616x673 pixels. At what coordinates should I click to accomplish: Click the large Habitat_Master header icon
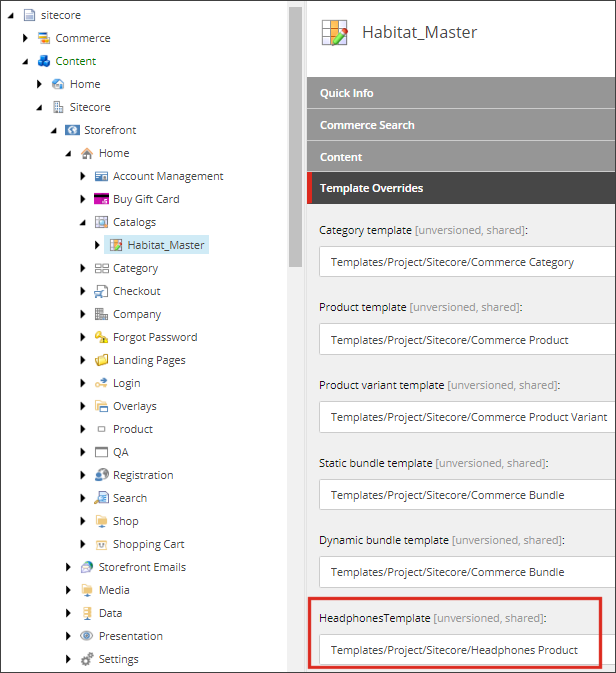tap(334, 33)
